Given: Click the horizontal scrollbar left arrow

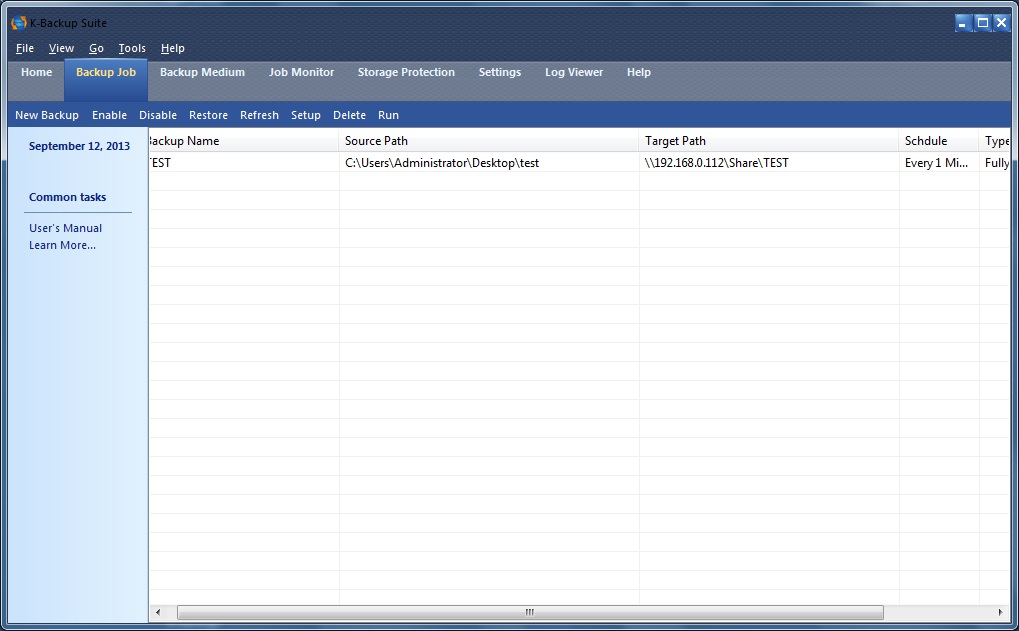Looking at the screenshot, I should point(158,612).
